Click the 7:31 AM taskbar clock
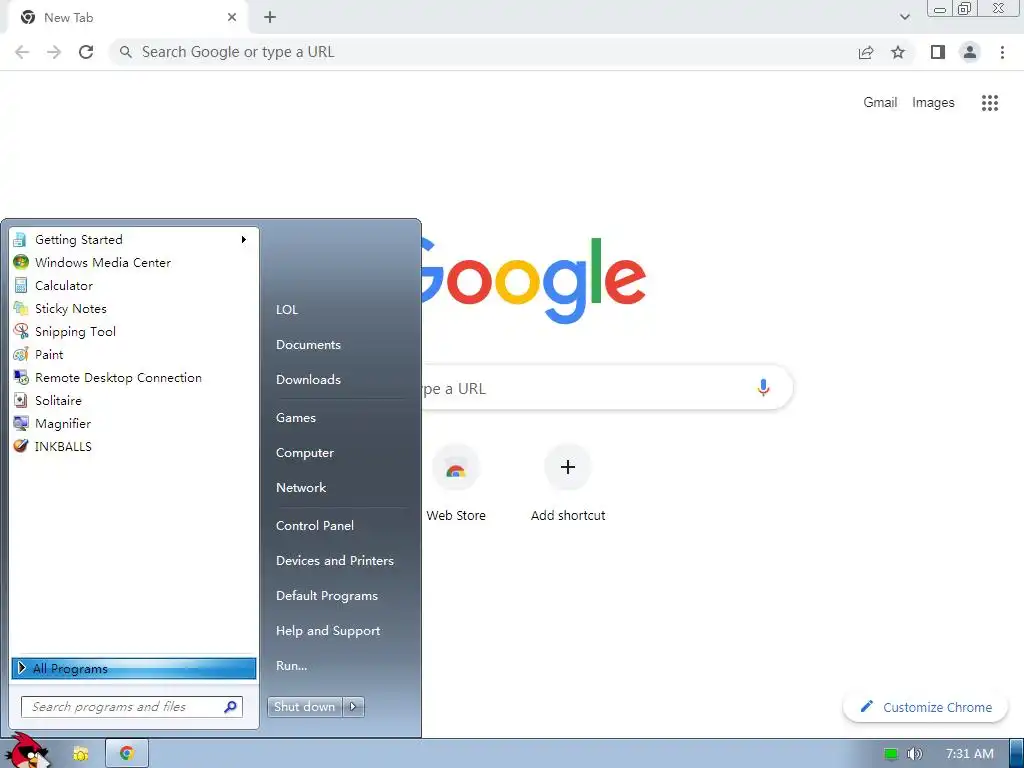 [970, 754]
